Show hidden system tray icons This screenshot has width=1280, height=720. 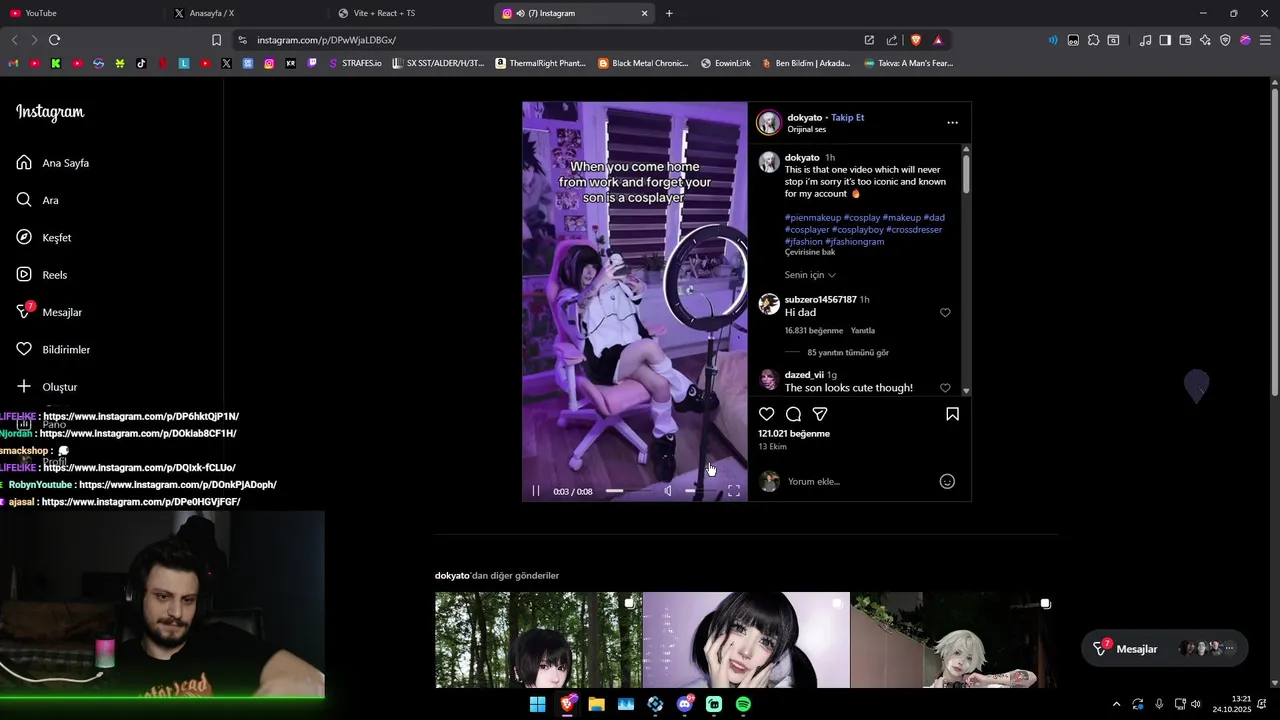pyautogui.click(x=1116, y=704)
